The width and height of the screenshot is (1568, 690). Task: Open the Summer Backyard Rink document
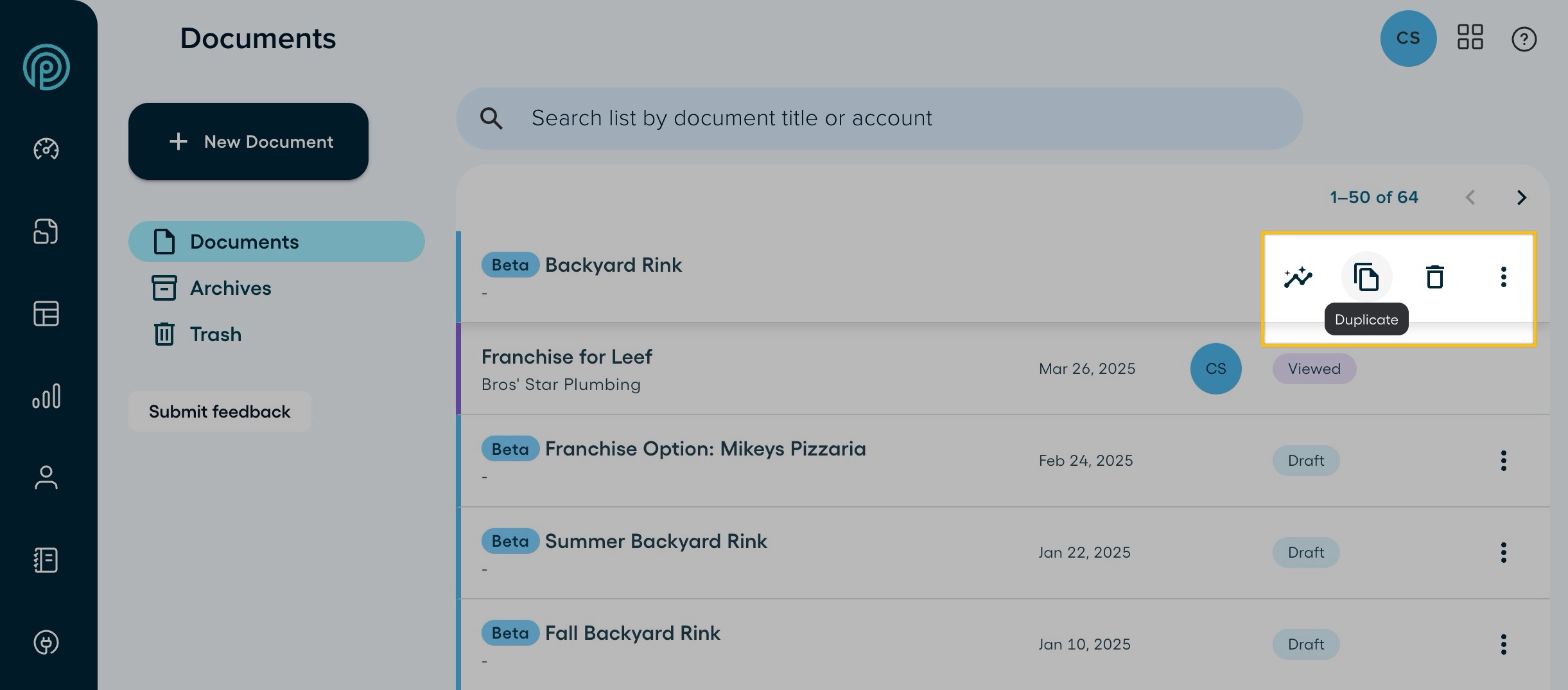coord(656,541)
